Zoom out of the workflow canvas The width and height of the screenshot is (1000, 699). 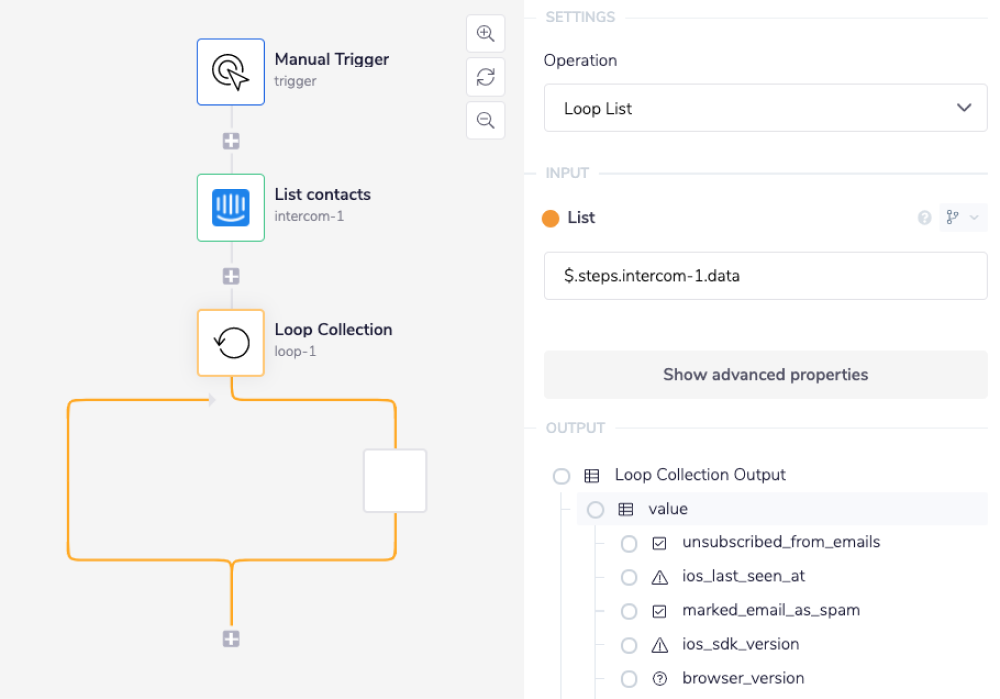point(486,121)
